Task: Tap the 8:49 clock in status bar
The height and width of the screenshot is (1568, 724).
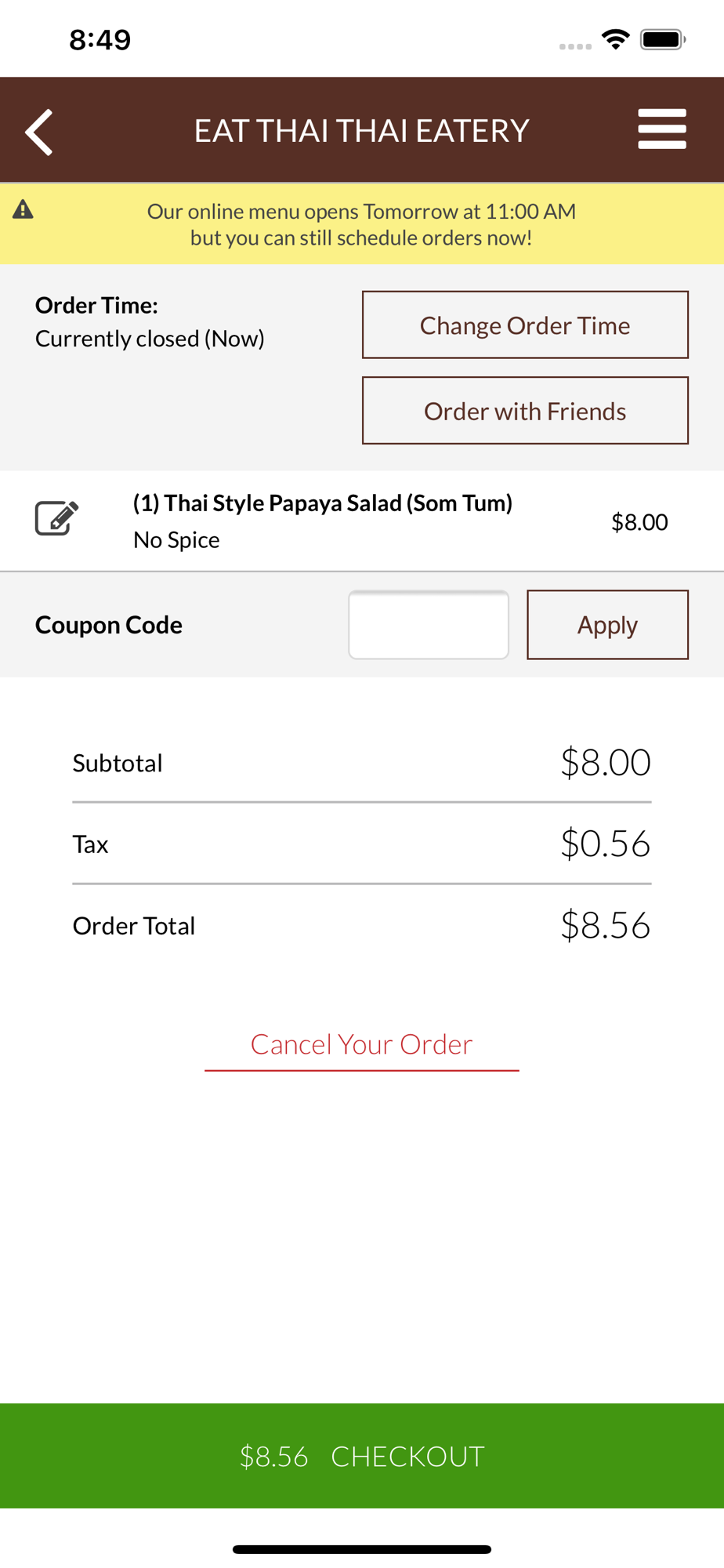Action: pyautogui.click(x=100, y=39)
